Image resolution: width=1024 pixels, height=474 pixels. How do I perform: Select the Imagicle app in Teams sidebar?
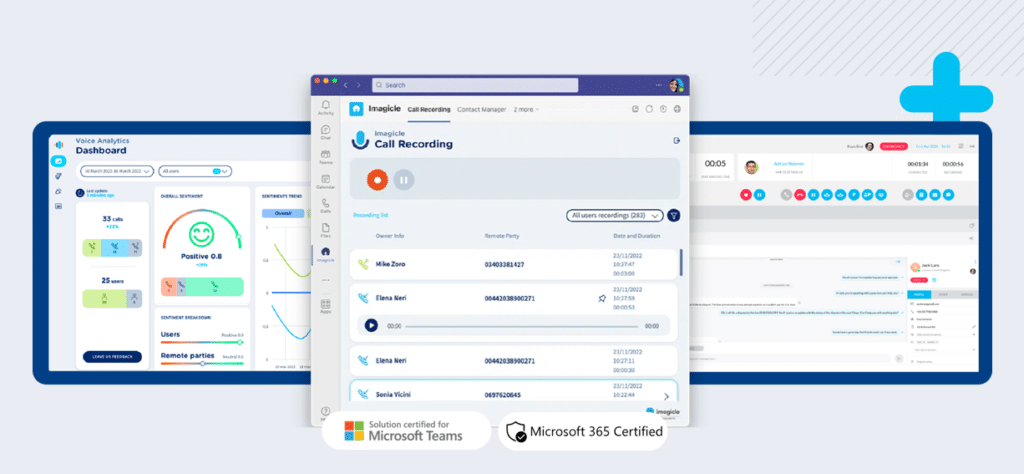[326, 254]
